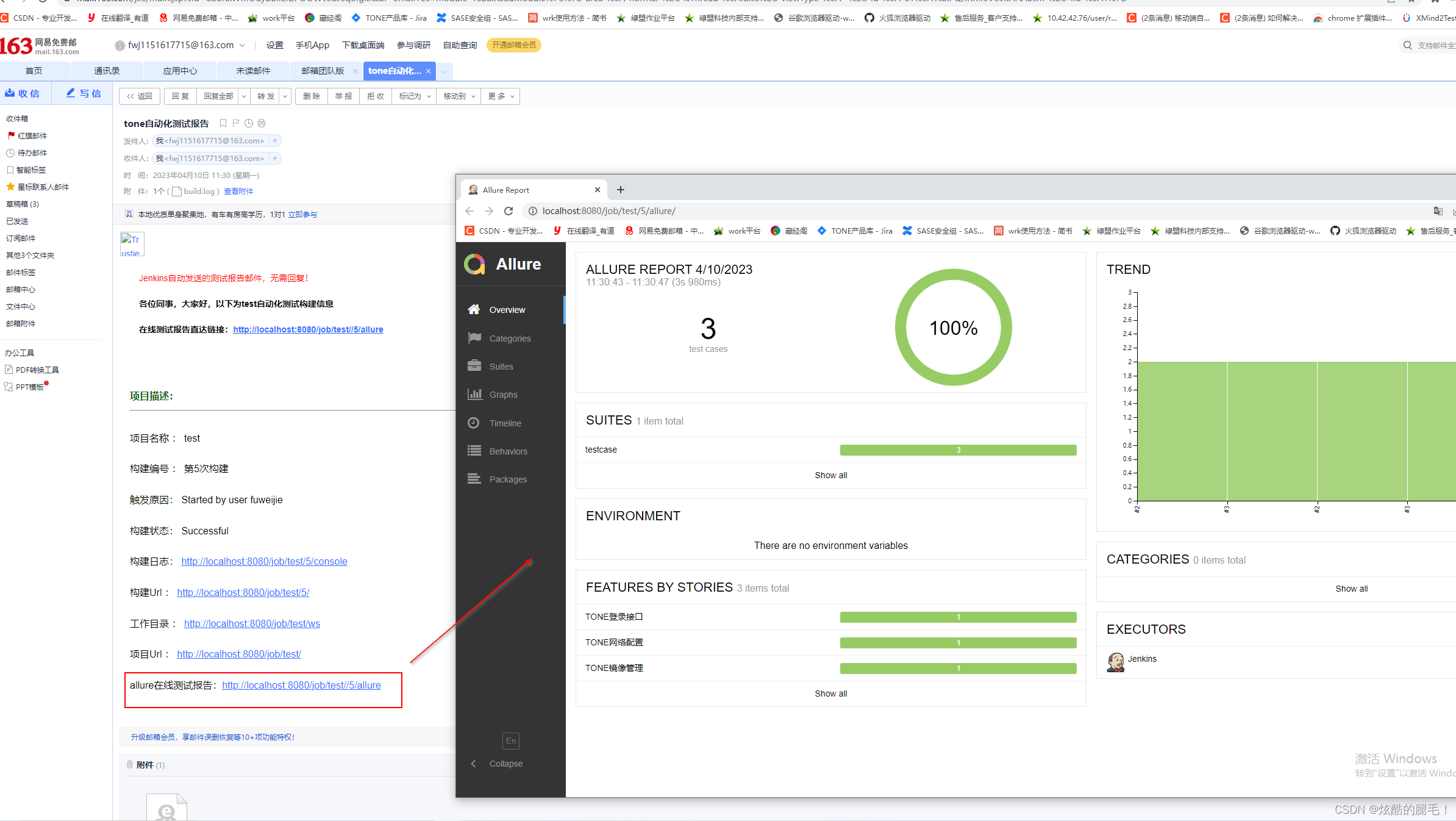This screenshot has height=821, width=1456.
Task: Switch to the 邮箱团队版 tab
Action: (323, 71)
